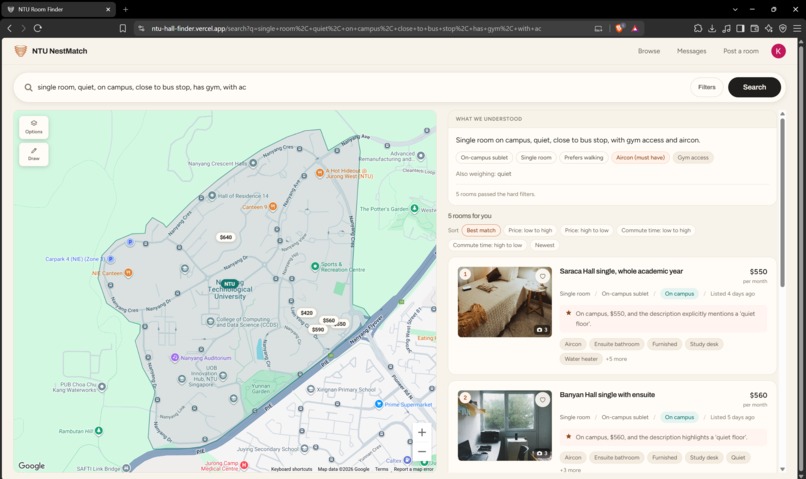
Task: Click Report a map error link
Action: [414, 469]
